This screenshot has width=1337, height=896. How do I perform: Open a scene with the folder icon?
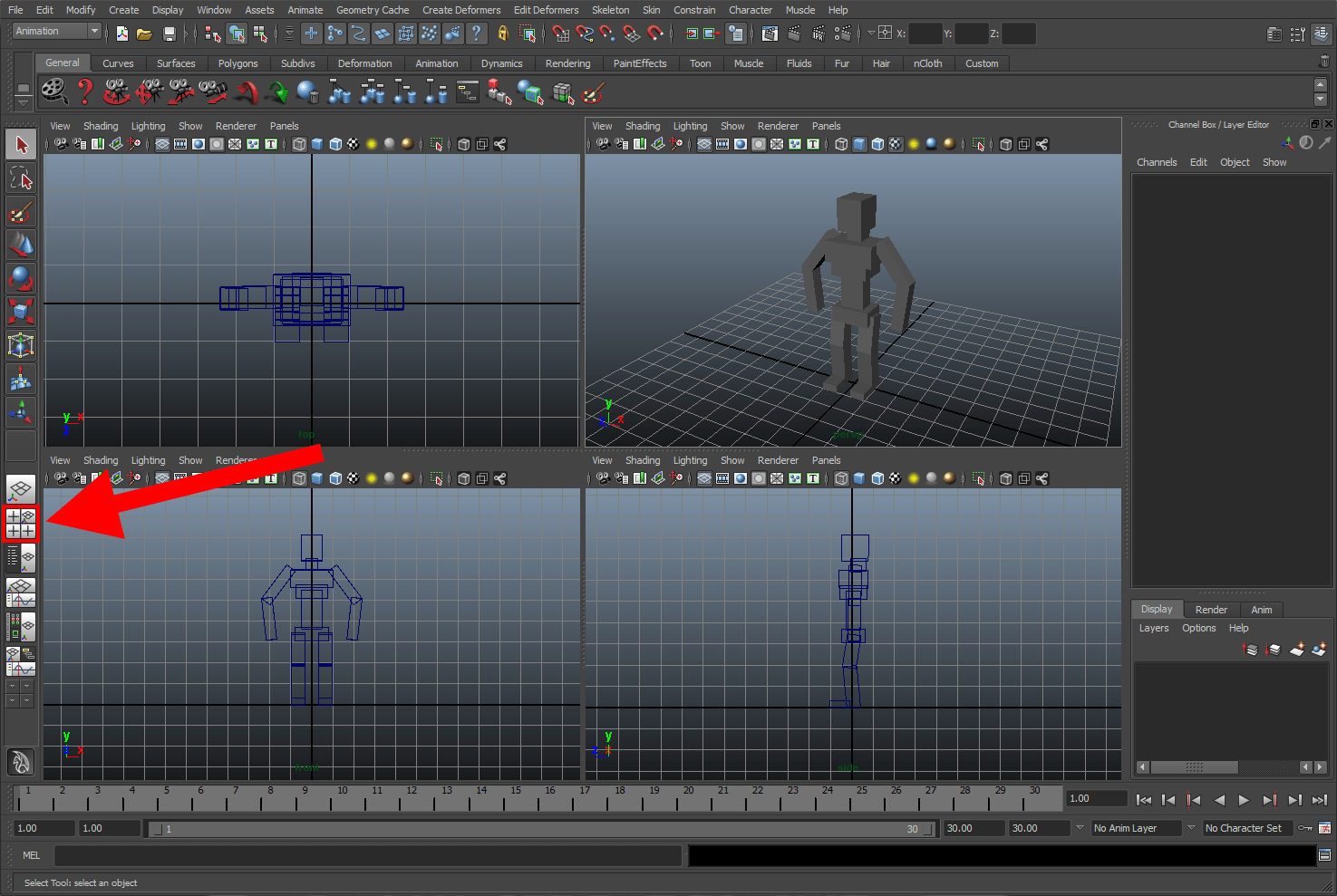(x=143, y=34)
